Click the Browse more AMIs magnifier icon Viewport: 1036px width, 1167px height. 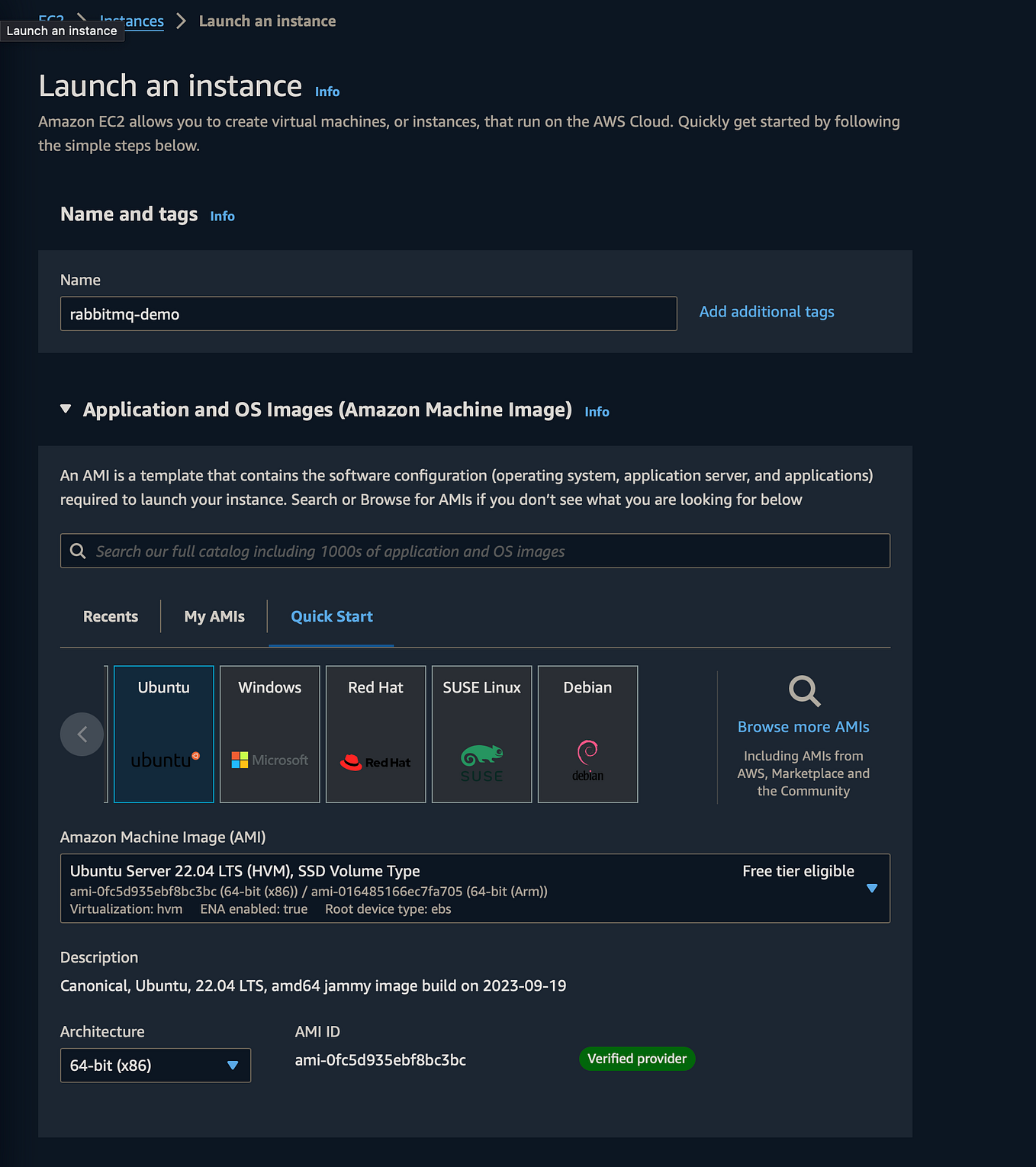point(804,691)
